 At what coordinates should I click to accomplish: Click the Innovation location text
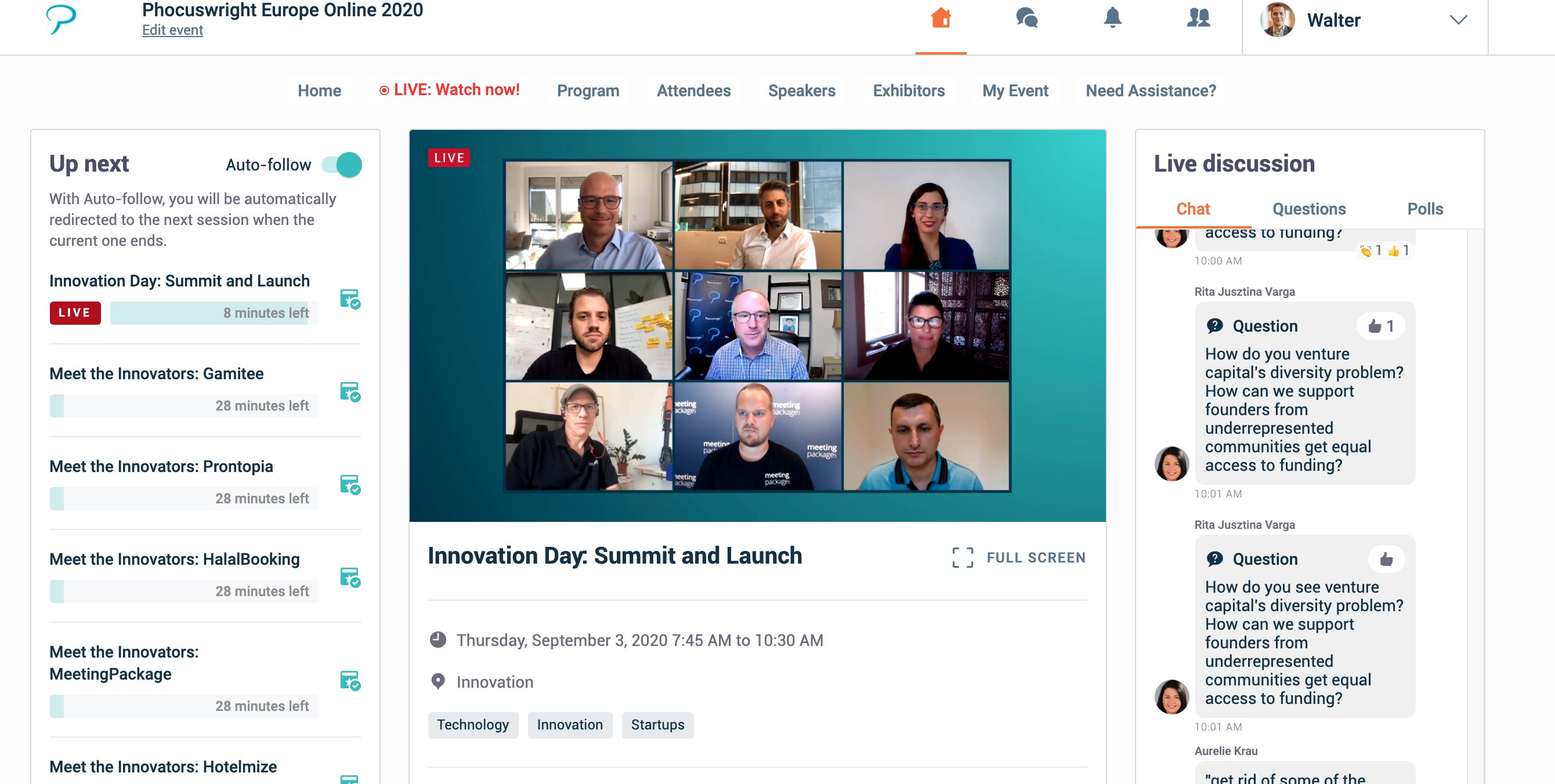point(494,682)
